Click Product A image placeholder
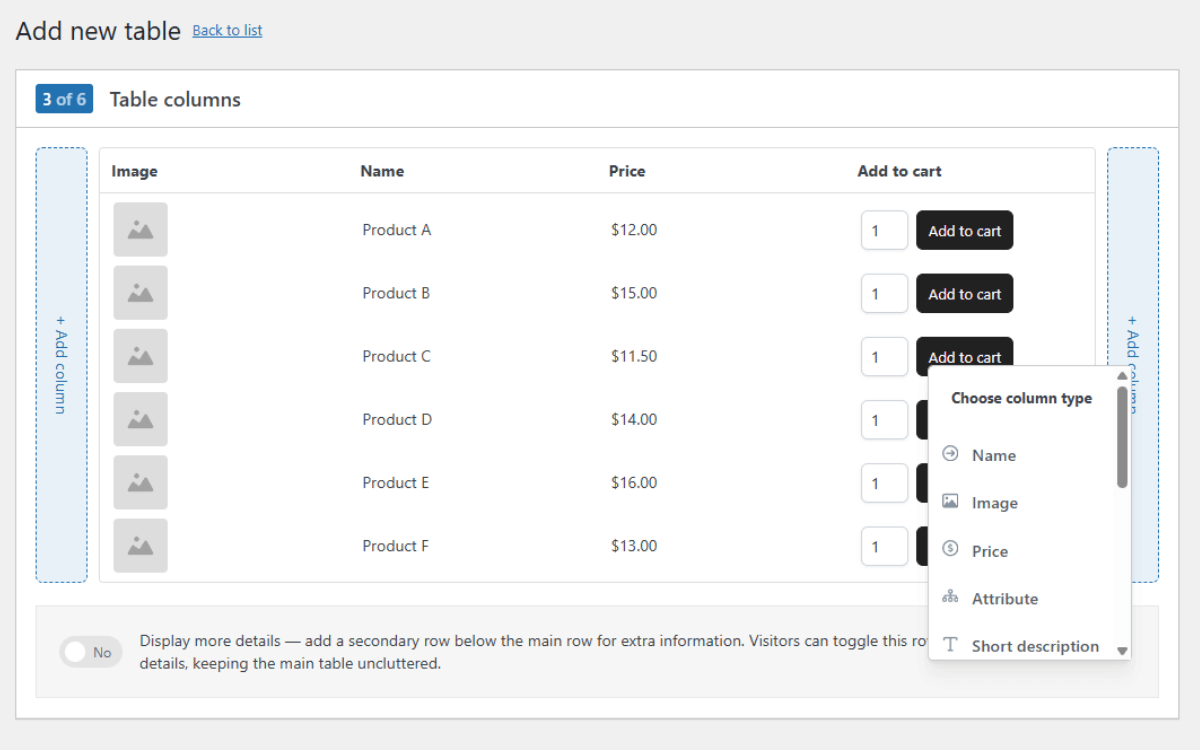 pyautogui.click(x=140, y=230)
